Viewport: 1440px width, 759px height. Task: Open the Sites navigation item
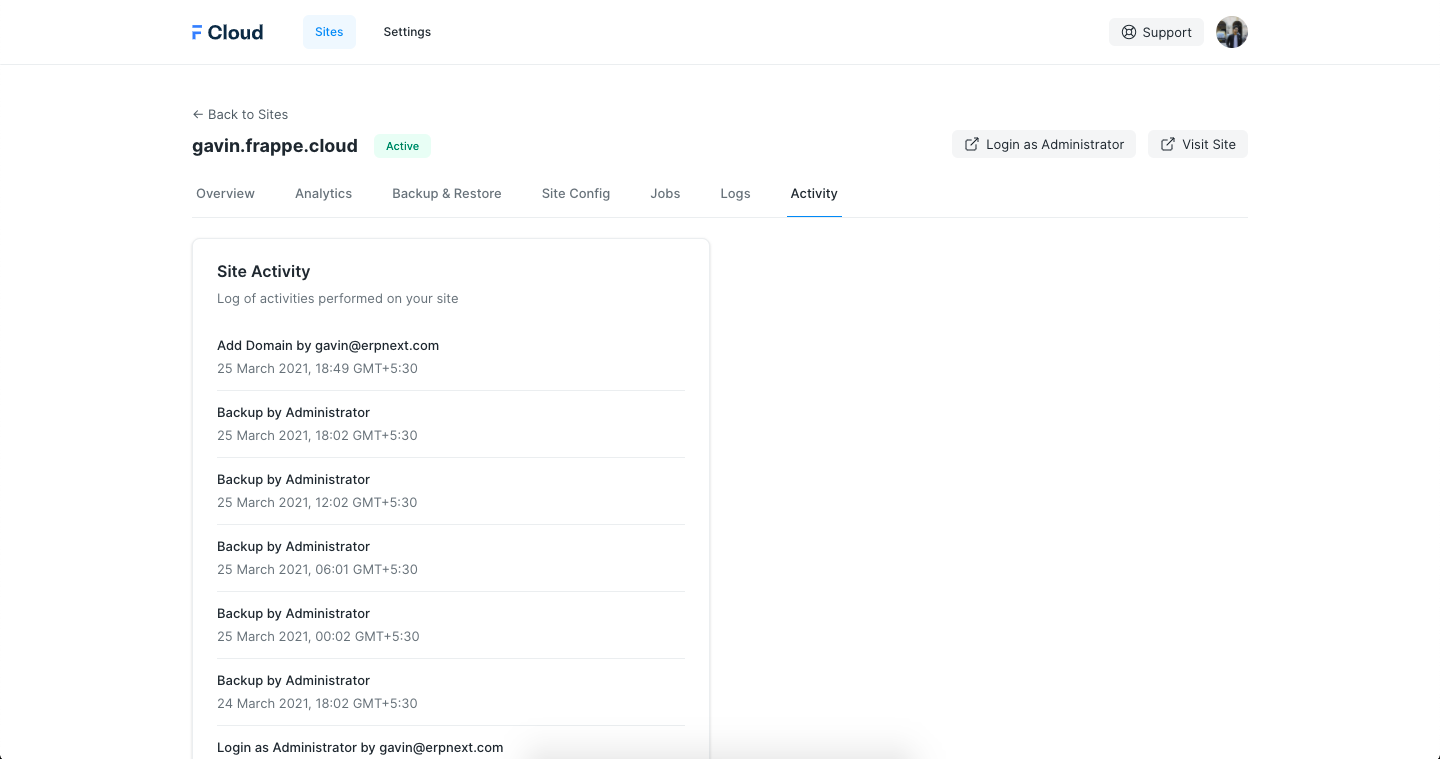tap(329, 32)
